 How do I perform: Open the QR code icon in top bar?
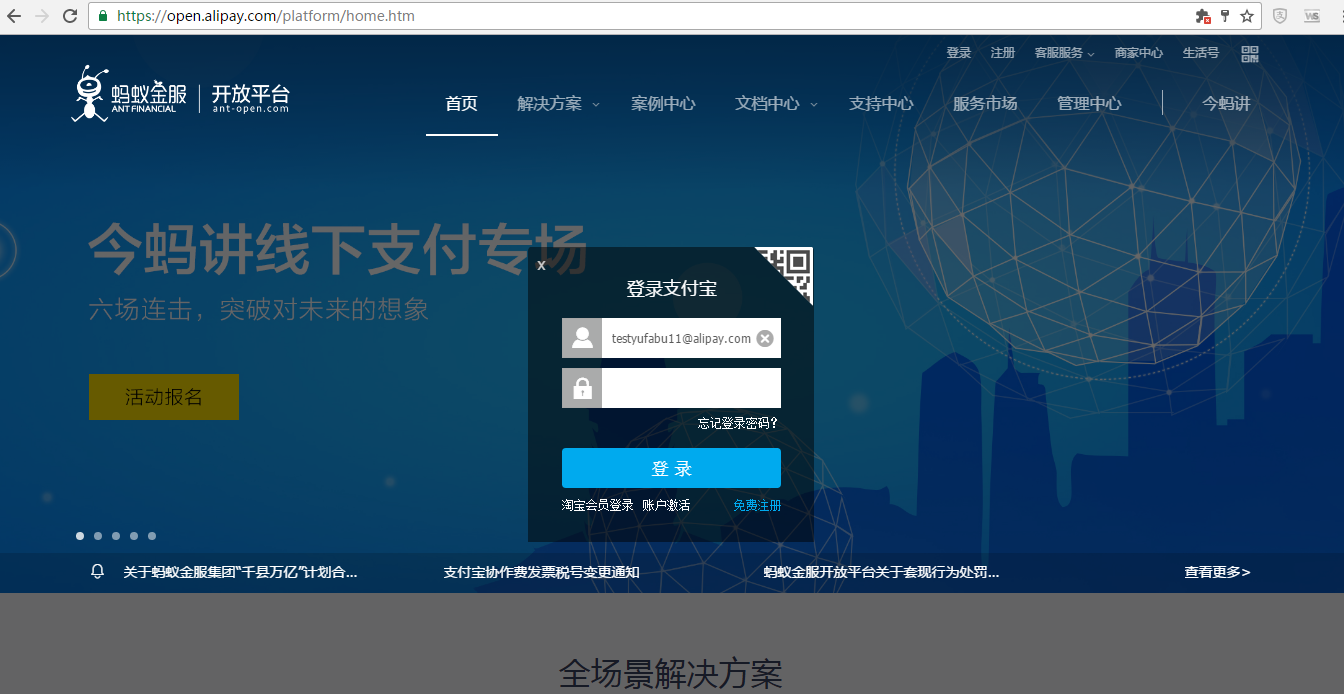pyautogui.click(x=1250, y=53)
